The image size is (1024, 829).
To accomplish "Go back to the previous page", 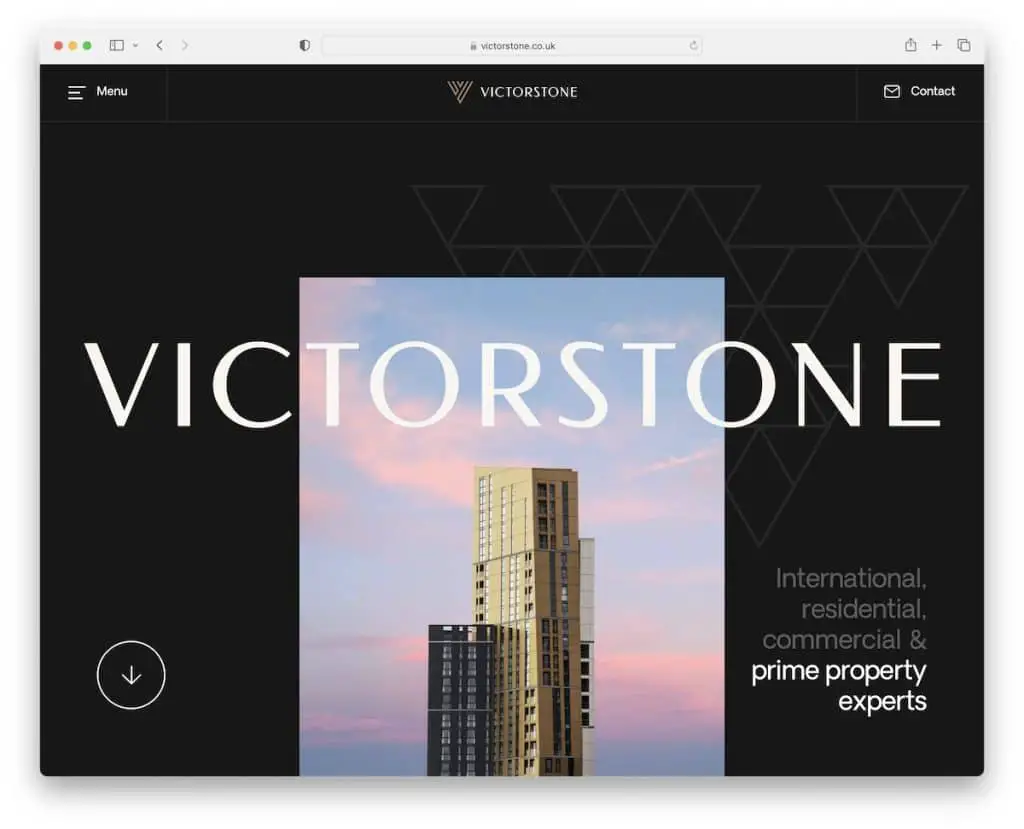I will click(x=159, y=45).
